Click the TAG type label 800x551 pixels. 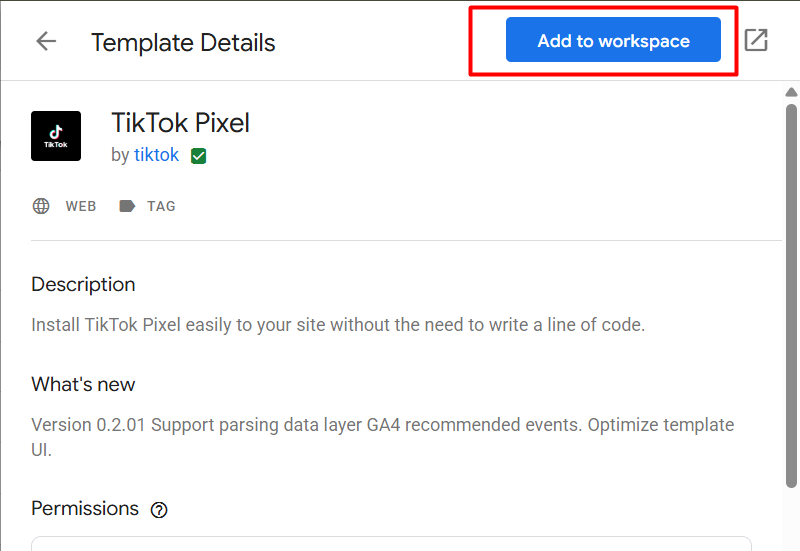coord(161,206)
